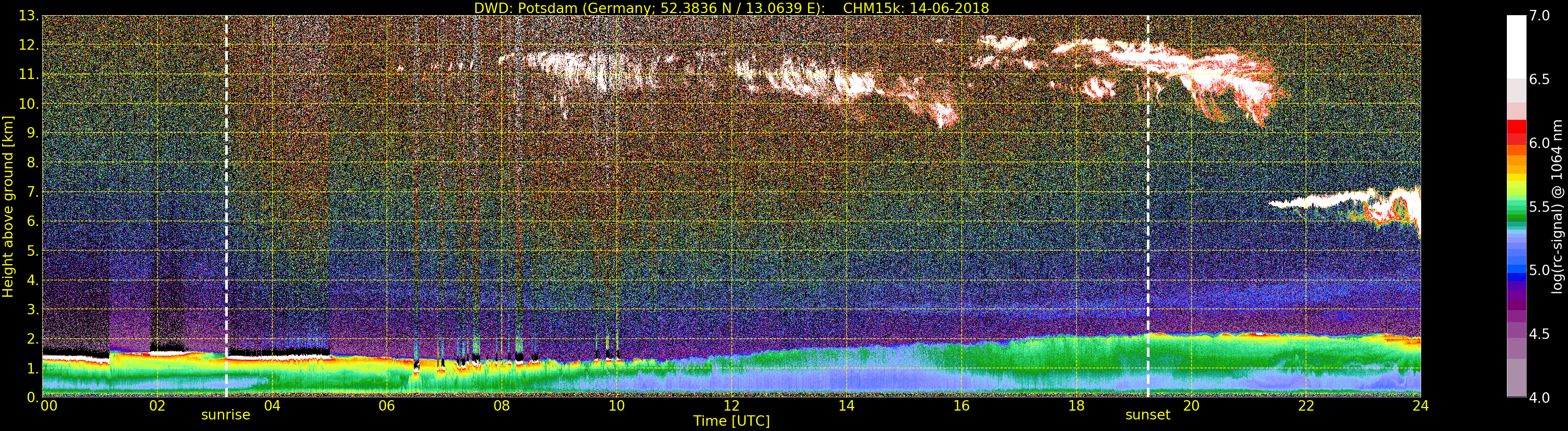
Task: Click the white top segment of the colorbar
Action: [1516, 47]
